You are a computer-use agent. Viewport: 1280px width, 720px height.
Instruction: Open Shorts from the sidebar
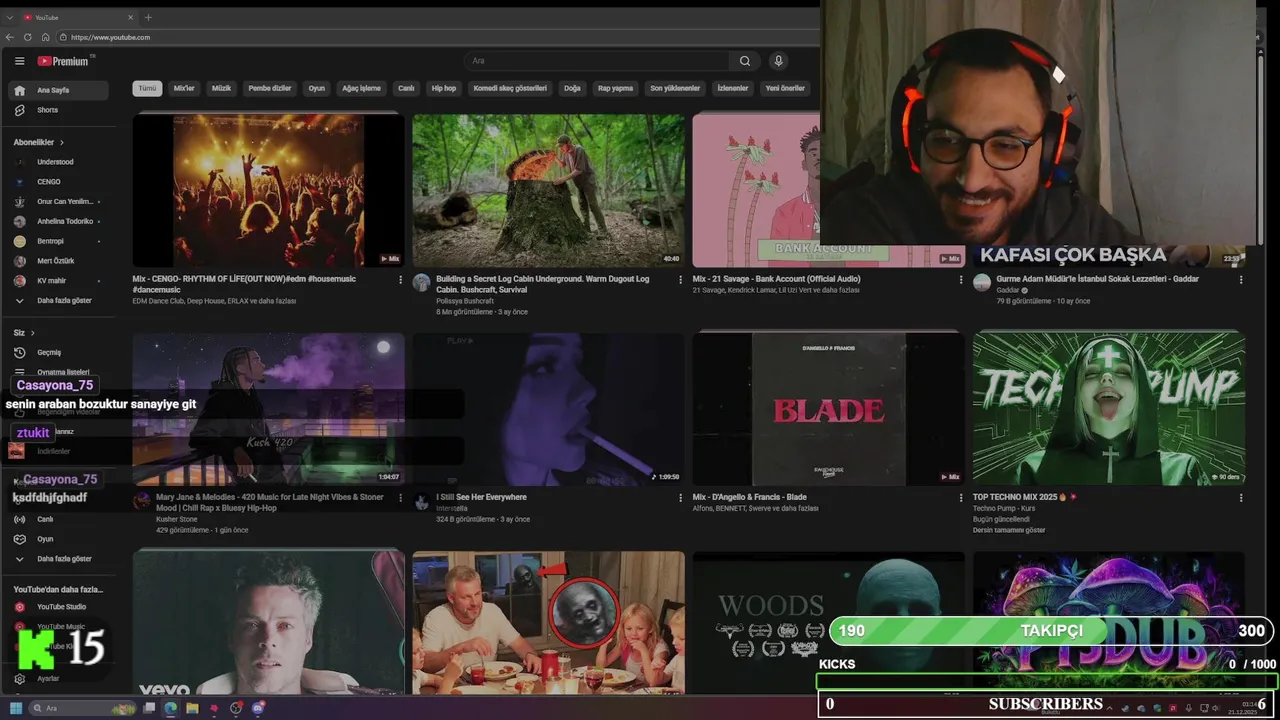tap(59, 110)
